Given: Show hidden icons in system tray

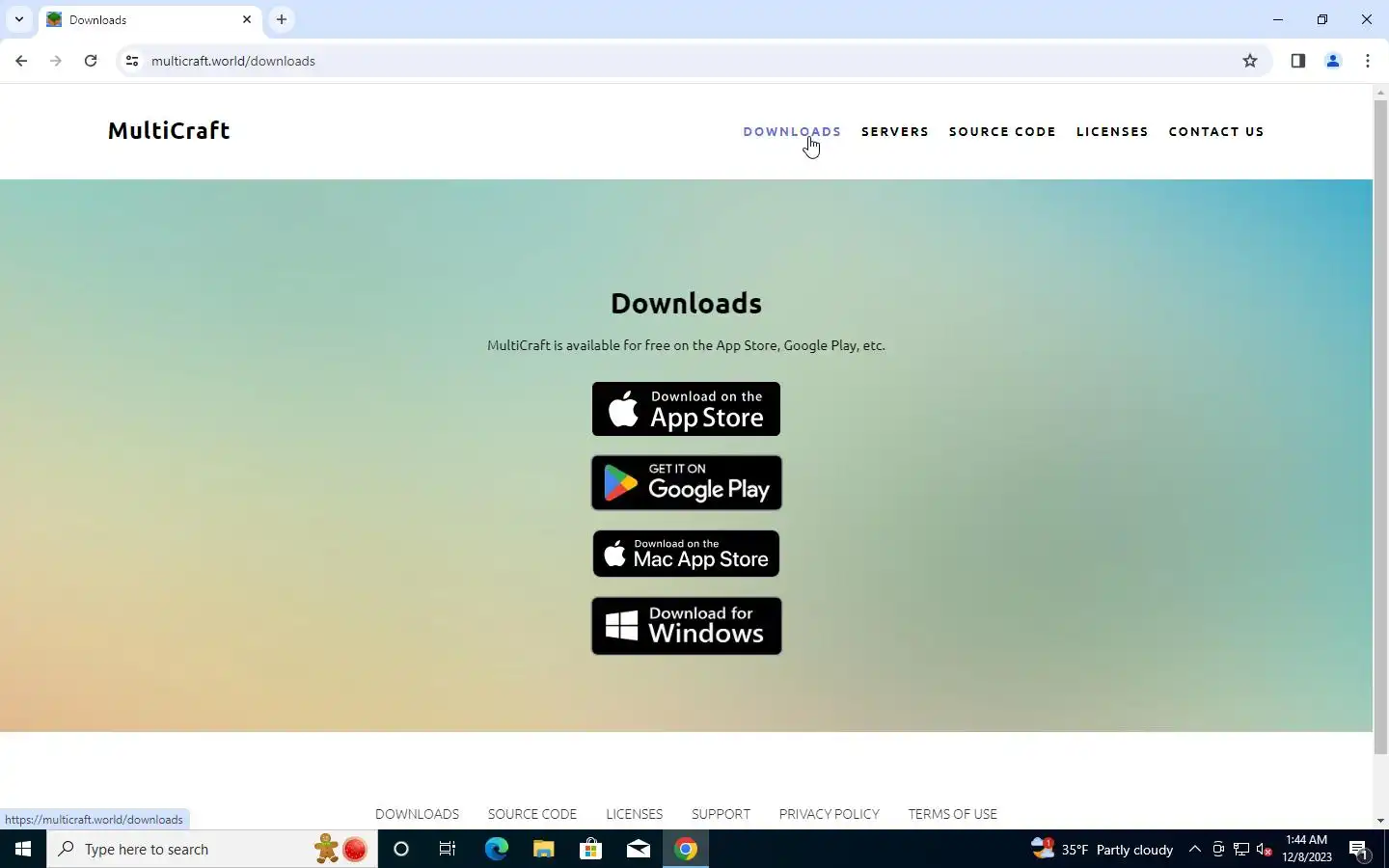Looking at the screenshot, I should tap(1194, 849).
